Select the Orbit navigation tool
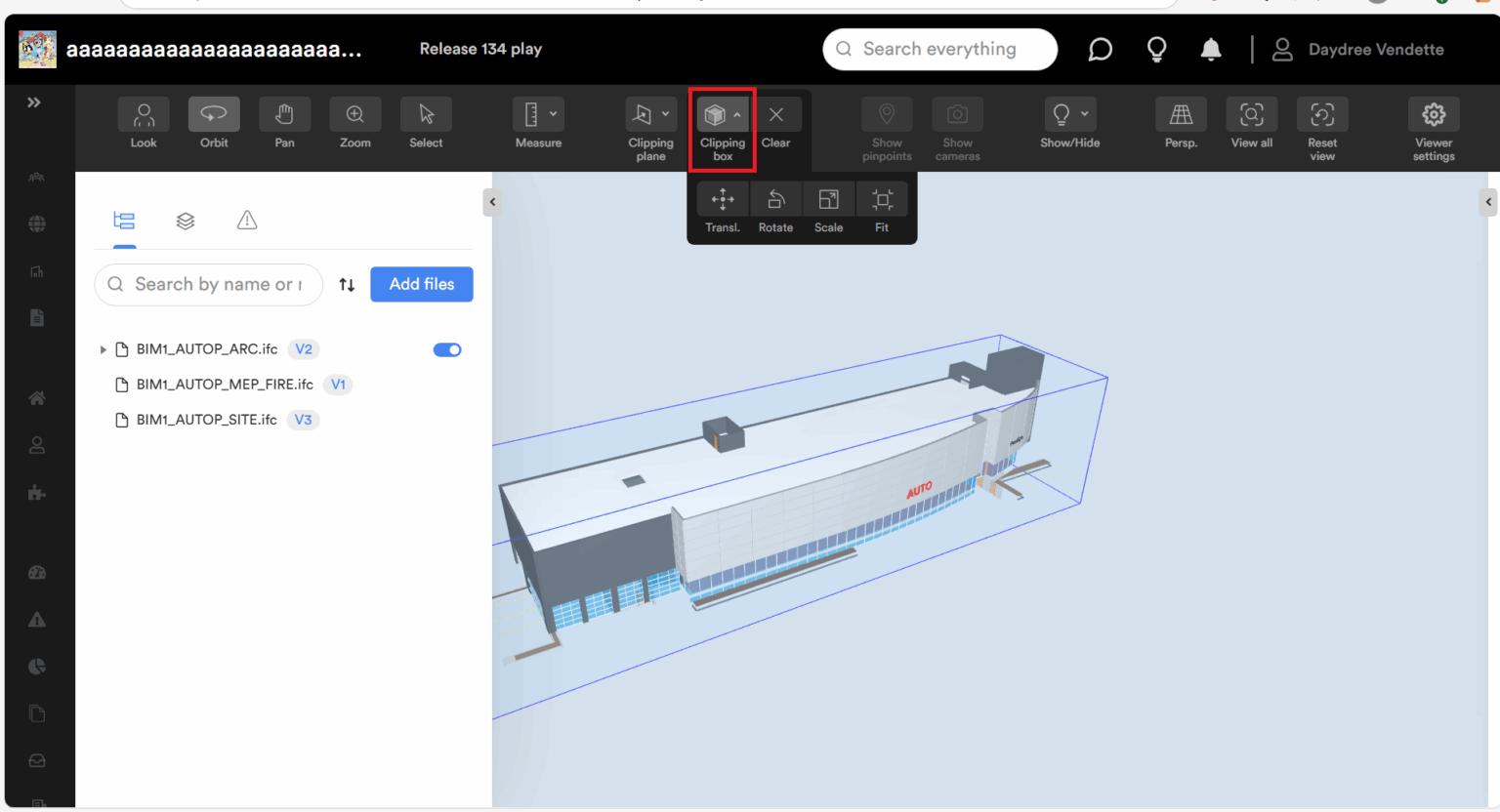 pos(214,113)
